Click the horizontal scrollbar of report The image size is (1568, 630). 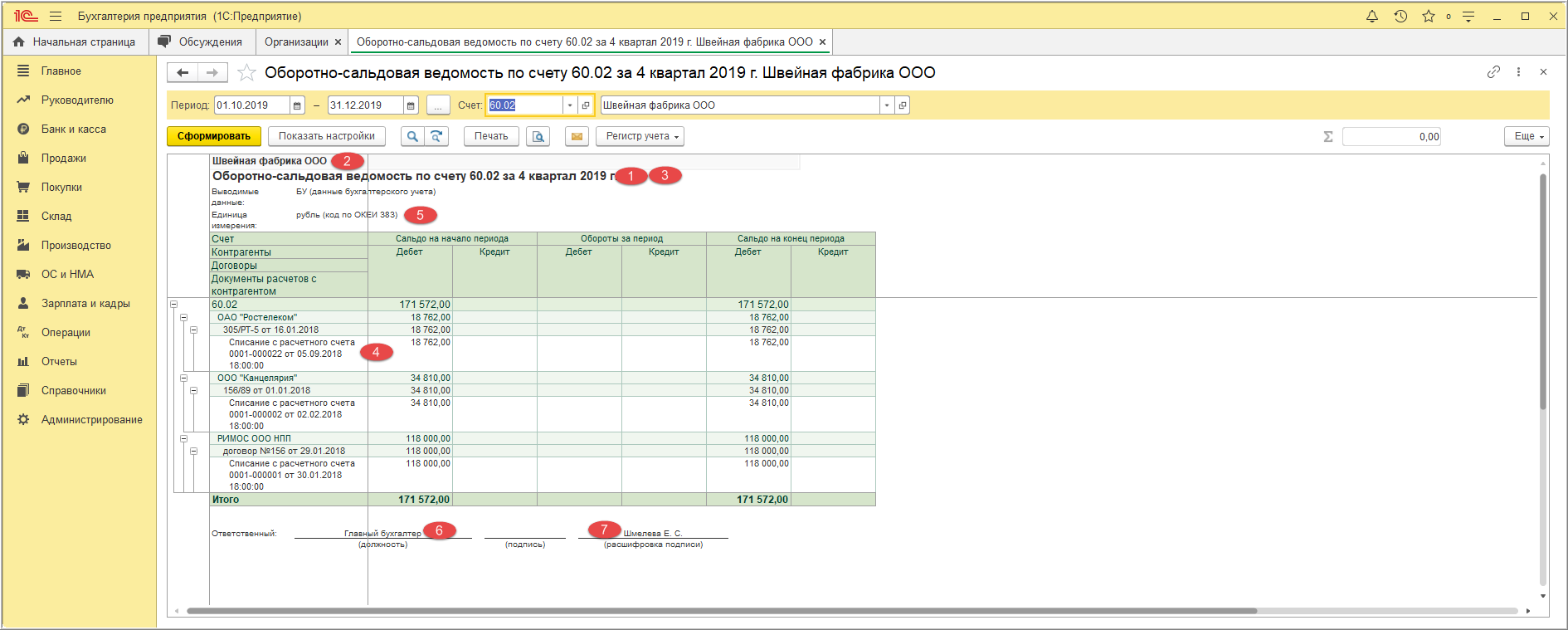(722, 611)
